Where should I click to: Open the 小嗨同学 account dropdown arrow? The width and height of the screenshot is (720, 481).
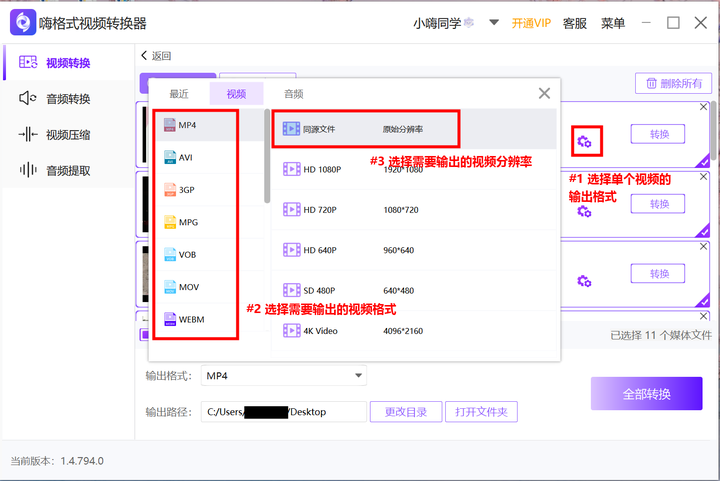(x=494, y=22)
